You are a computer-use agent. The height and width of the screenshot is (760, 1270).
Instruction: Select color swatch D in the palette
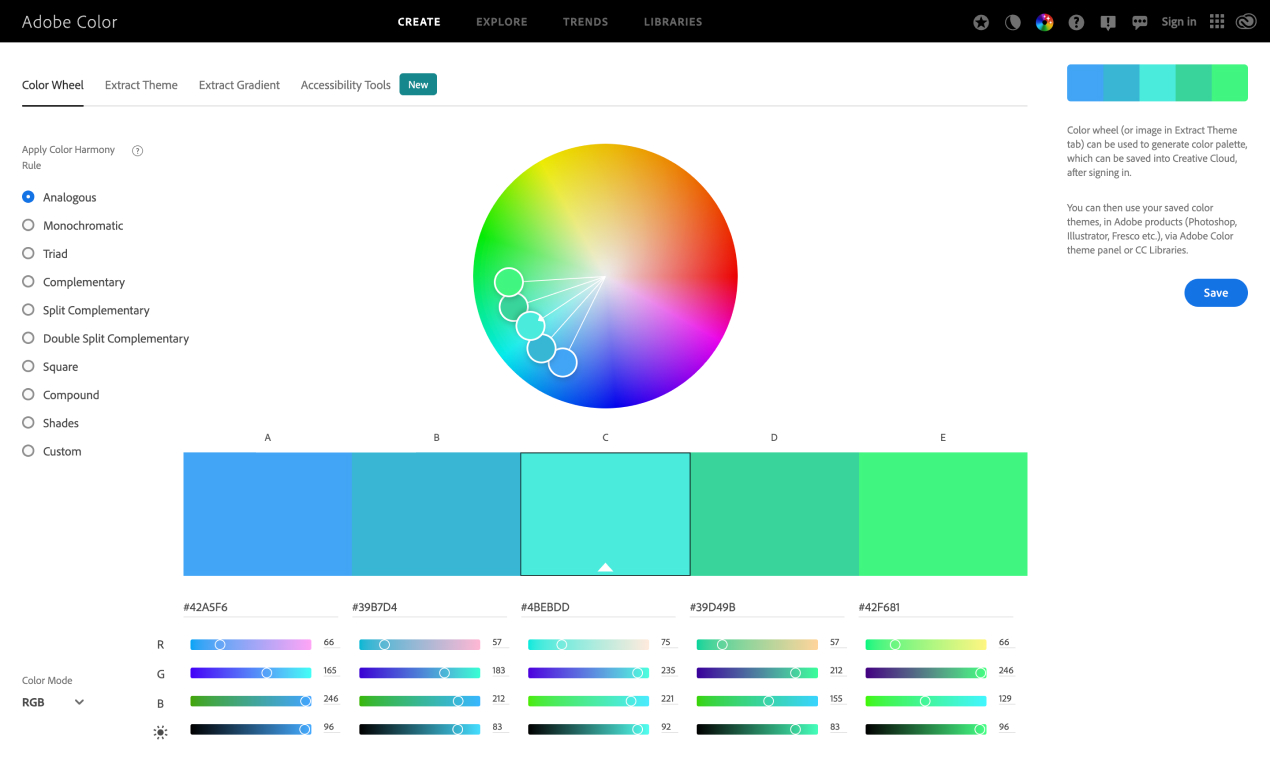[774, 513]
